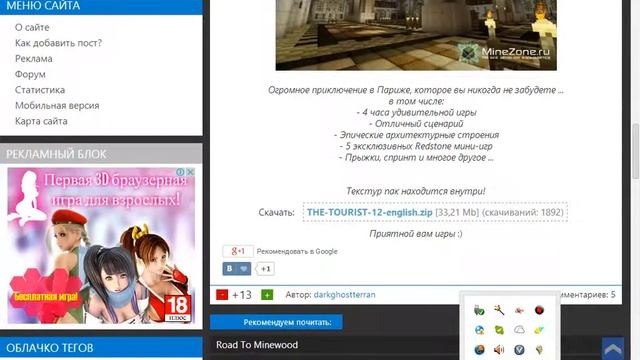Click the green plus rating button
This screenshot has width=640, height=360.
267,295
